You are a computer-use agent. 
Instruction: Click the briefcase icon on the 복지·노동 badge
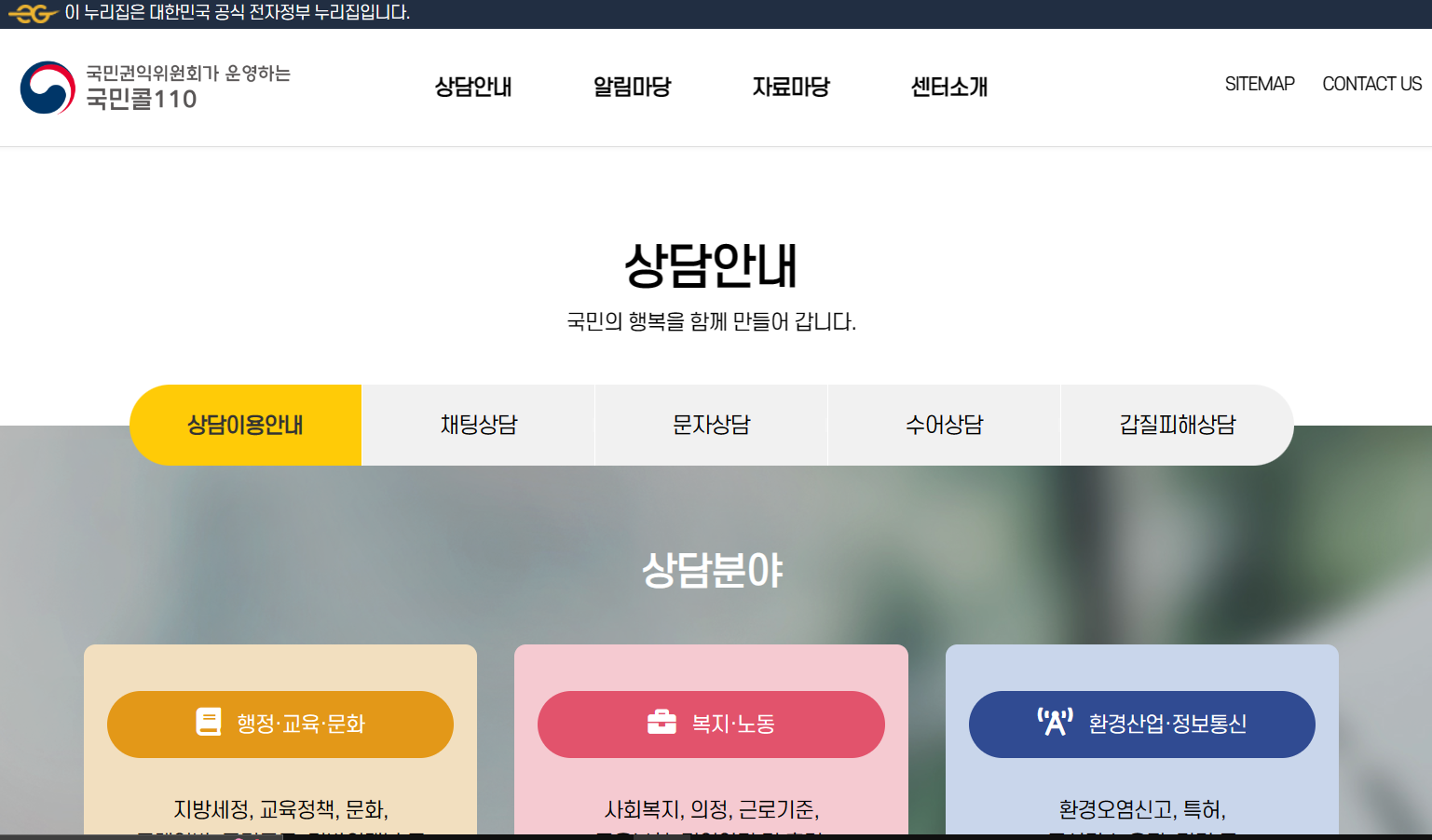[x=661, y=724]
